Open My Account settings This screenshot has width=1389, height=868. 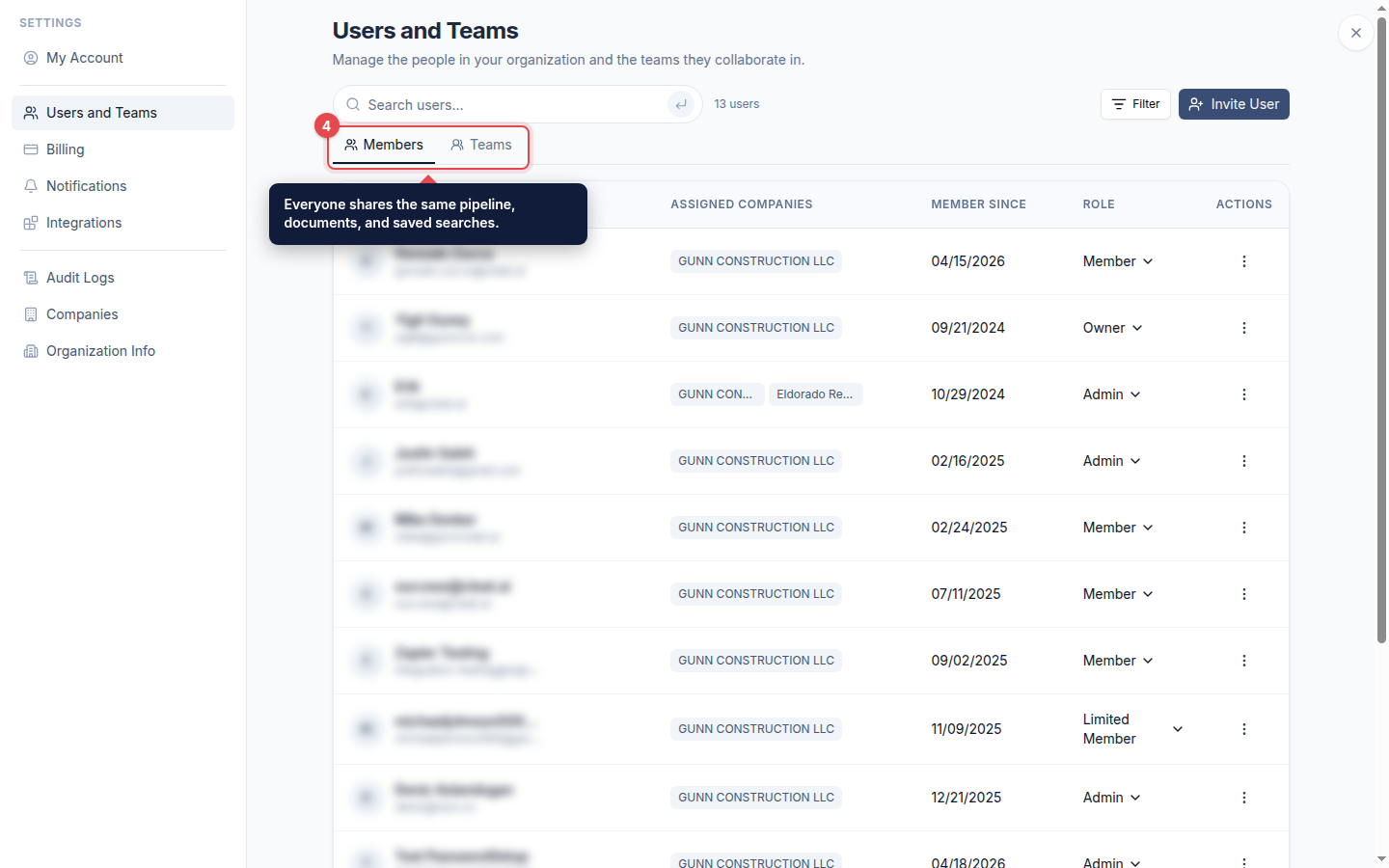123,58
